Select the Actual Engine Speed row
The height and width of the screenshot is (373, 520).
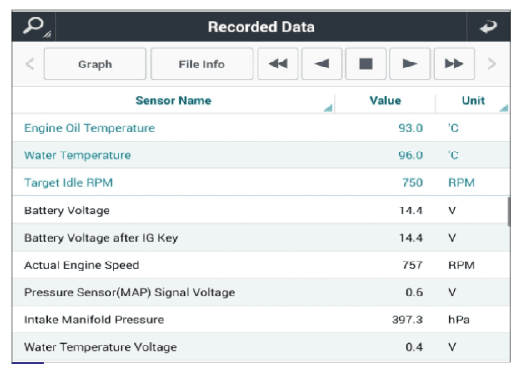pyautogui.click(x=261, y=265)
